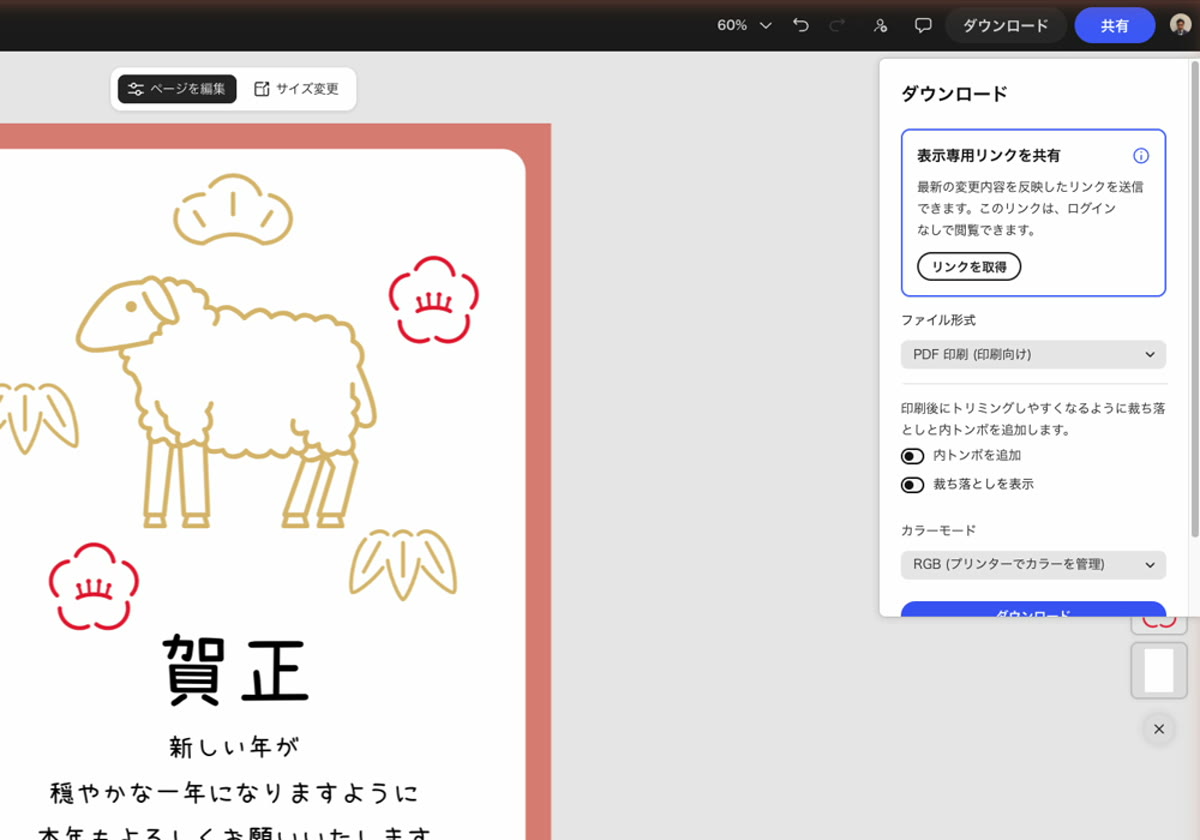Select the sheep illustration on the card
Screen dimensions: 1200x840
(228, 401)
